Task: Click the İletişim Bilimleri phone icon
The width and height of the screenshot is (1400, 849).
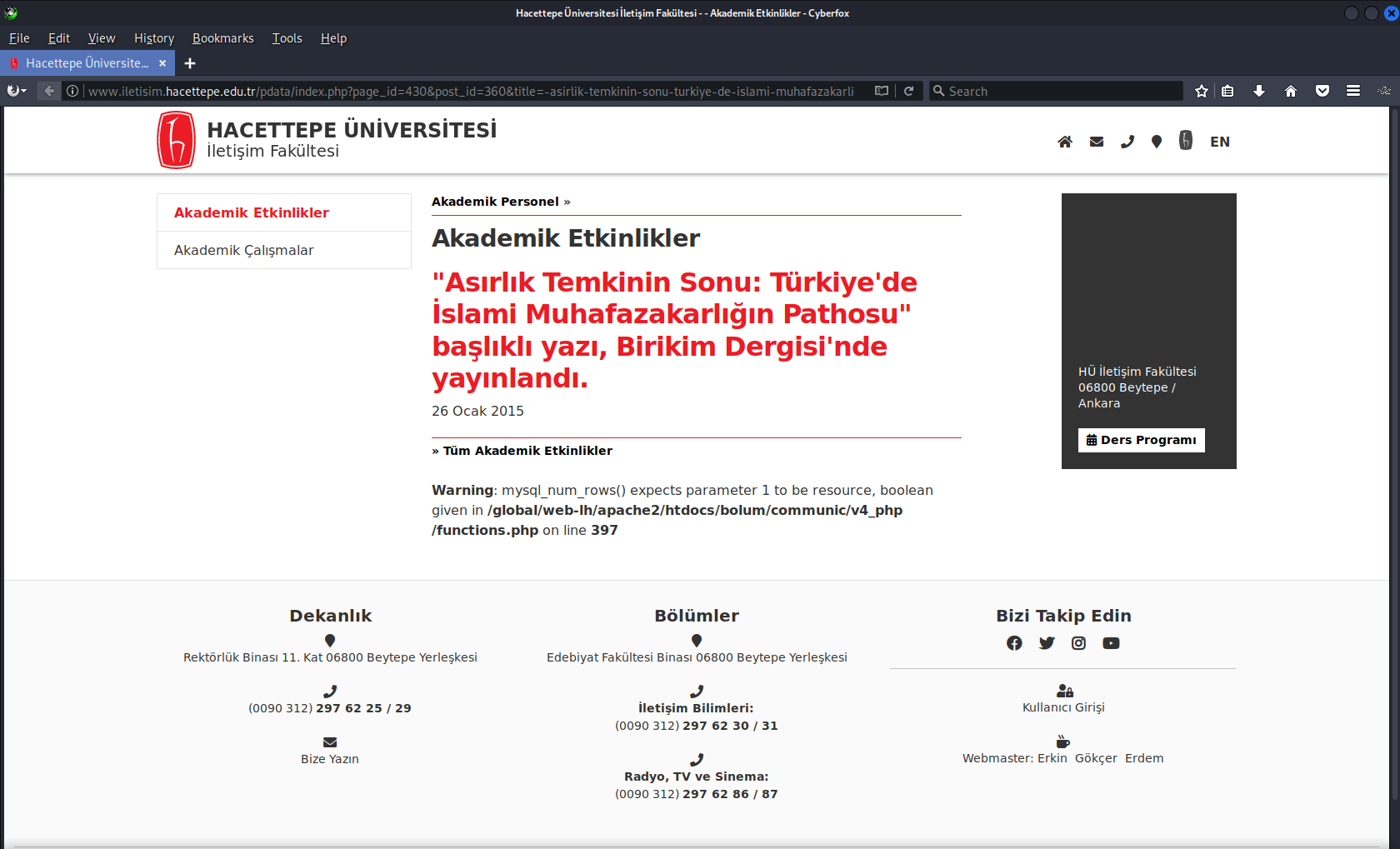Action: 697,692
